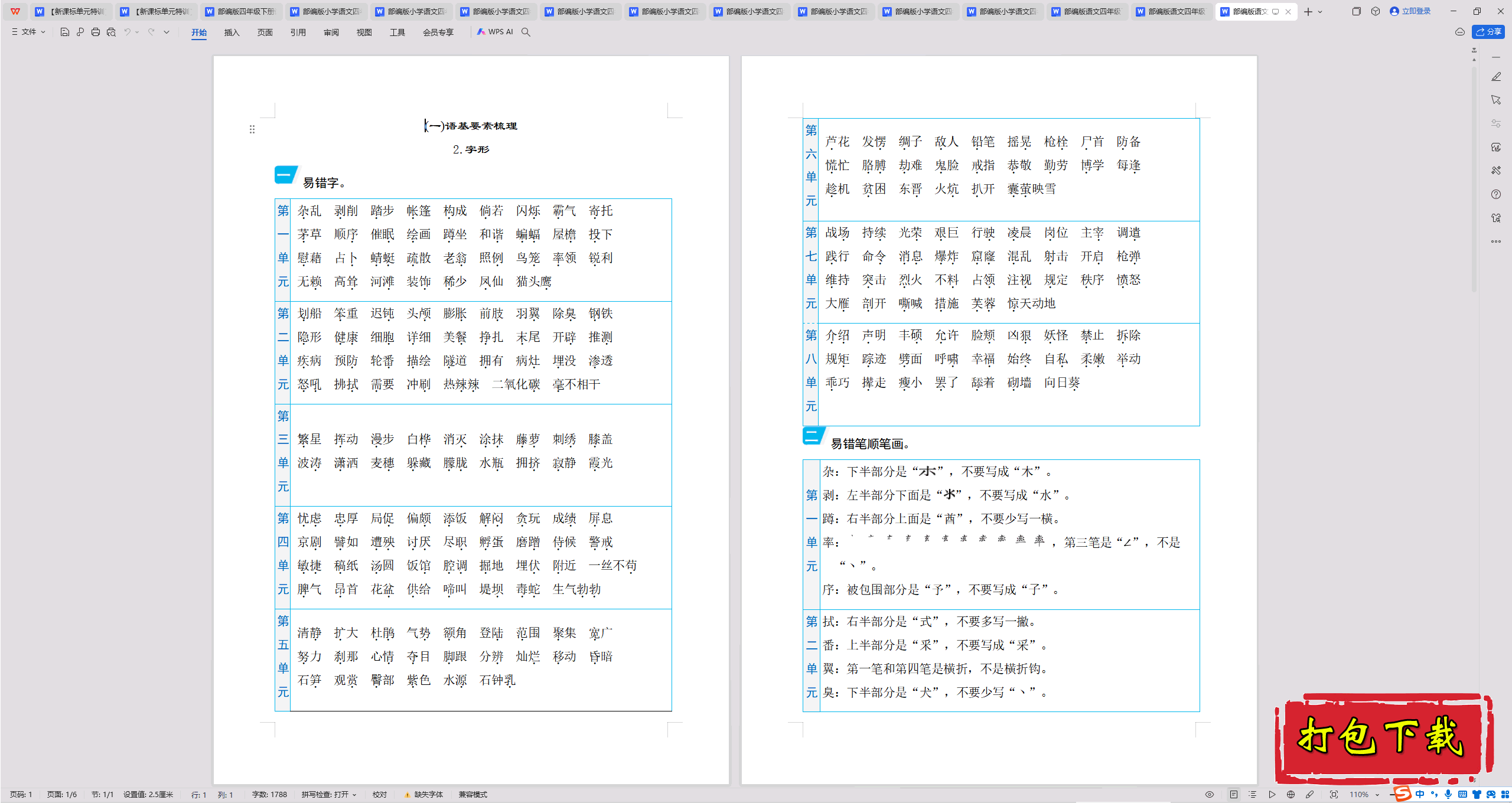The image size is (1512, 803).
Task: Open the 拼写检查 dropdown in status bar
Action: pyautogui.click(x=329, y=795)
